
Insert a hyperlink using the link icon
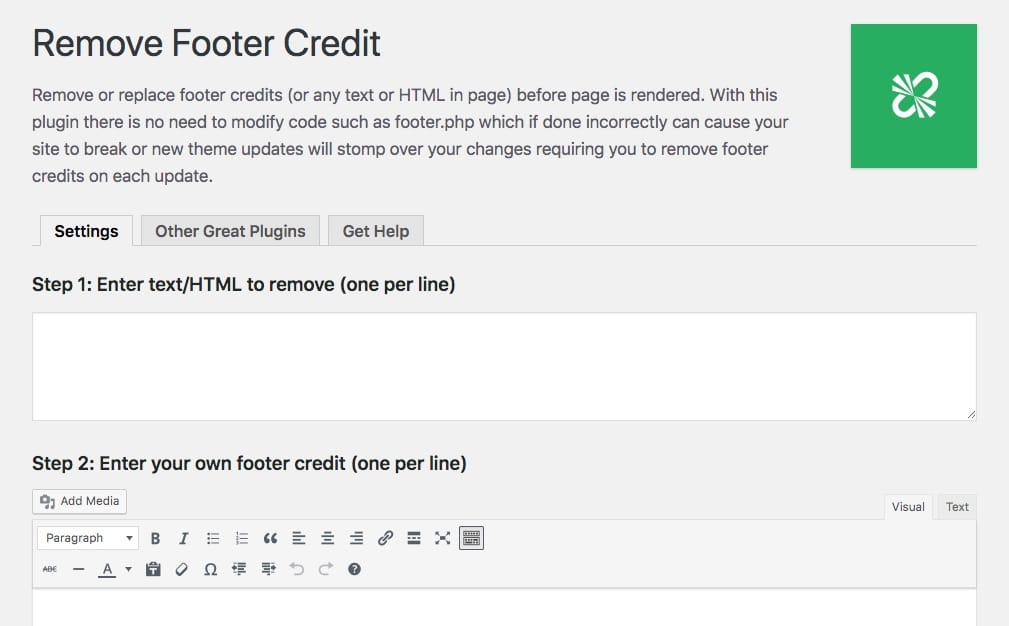(386, 538)
